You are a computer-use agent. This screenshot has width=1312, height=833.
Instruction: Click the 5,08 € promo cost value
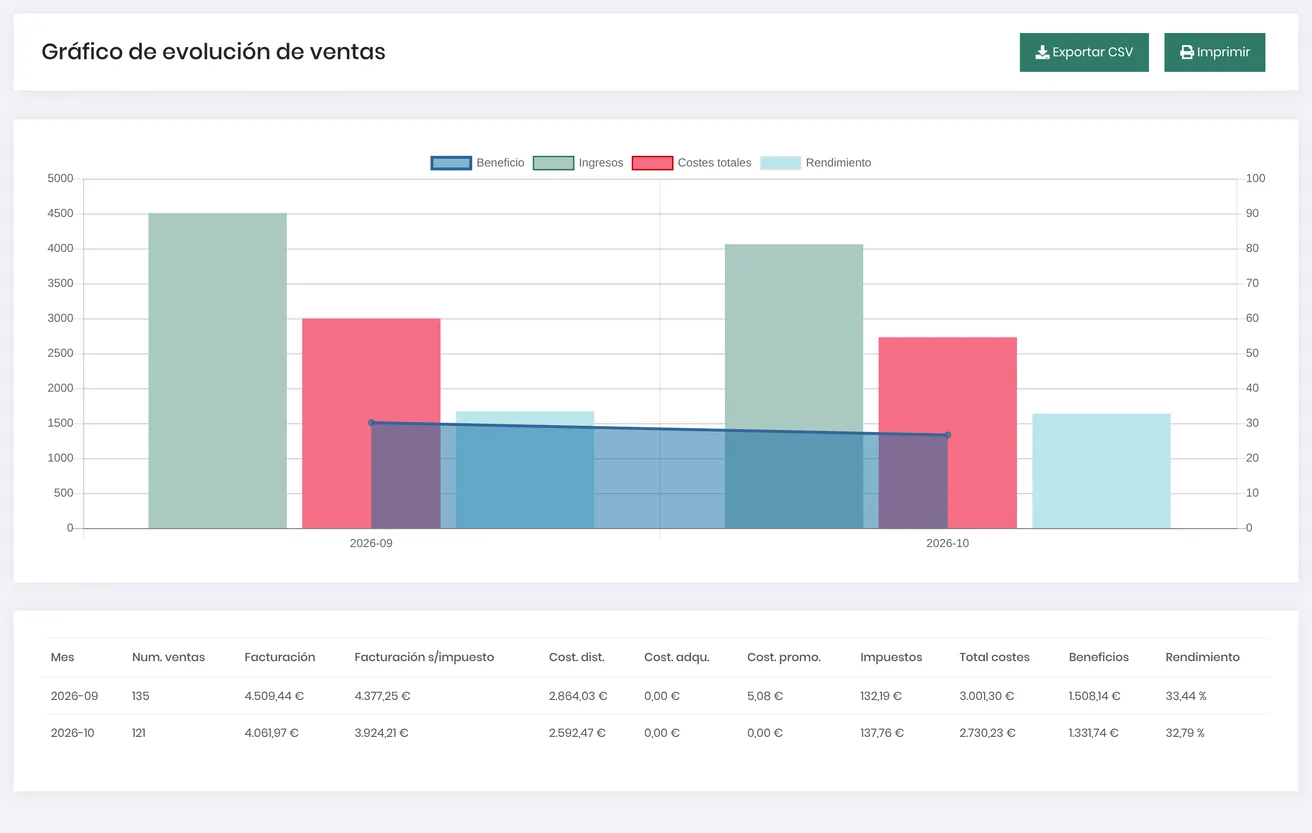tap(765, 696)
